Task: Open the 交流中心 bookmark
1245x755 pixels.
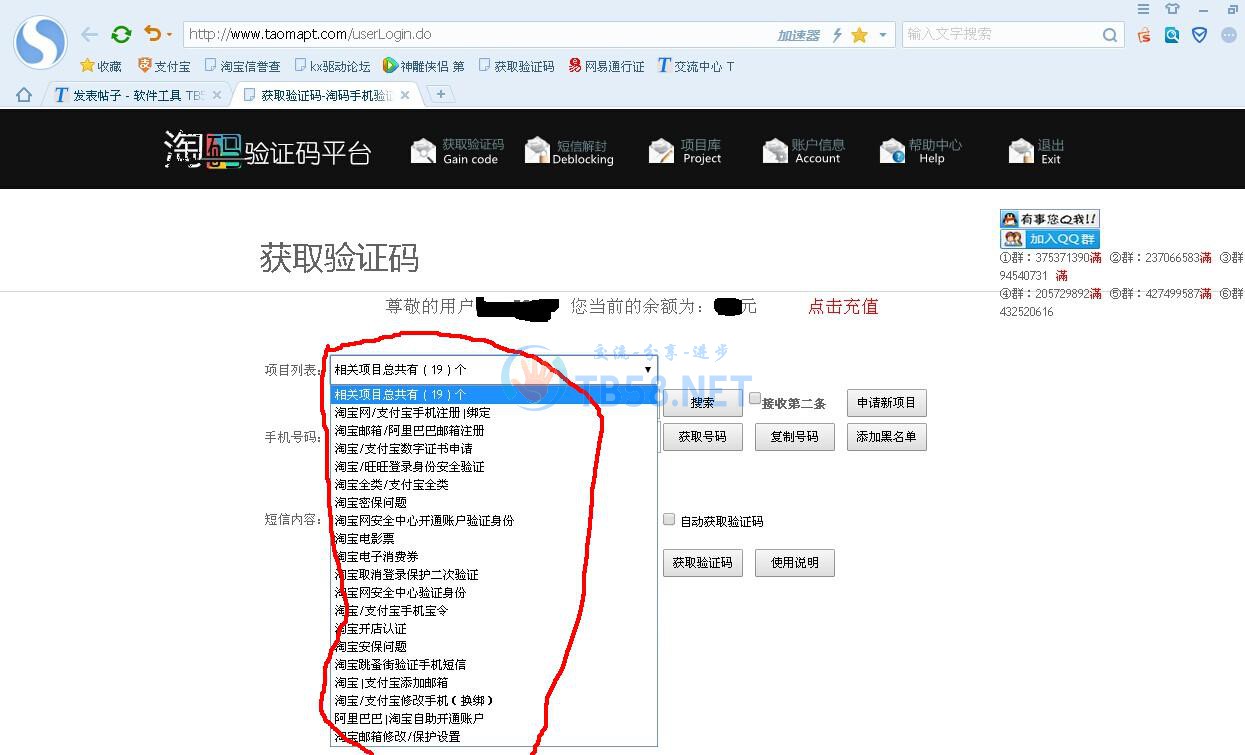Action: coord(696,66)
